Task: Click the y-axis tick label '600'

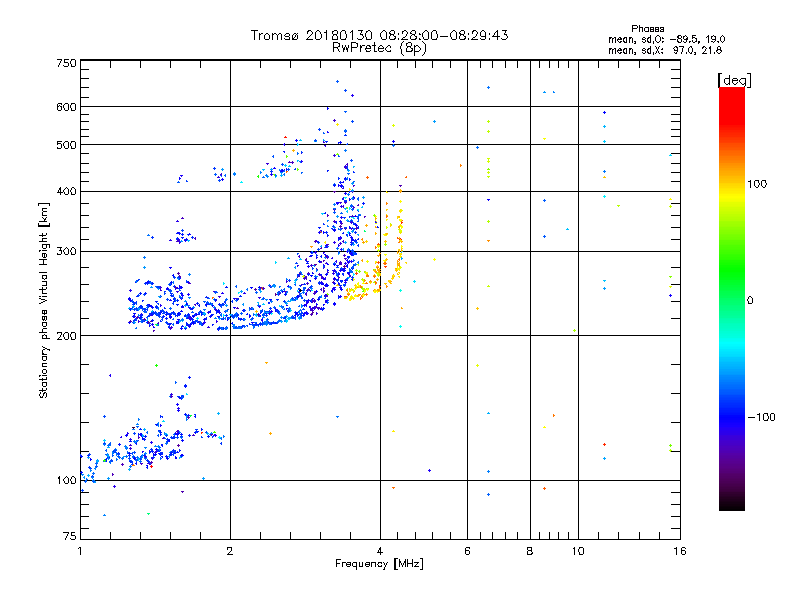Action: pyautogui.click(x=66, y=107)
